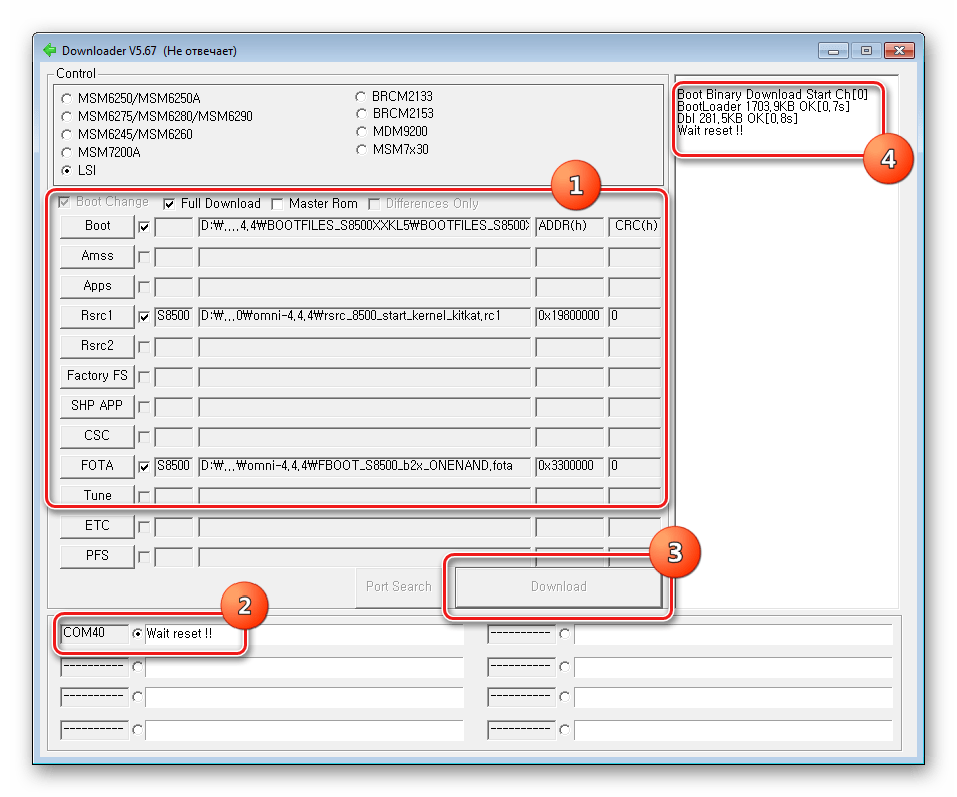957x797 pixels.
Task: Click the FOTA file path field
Action: (364, 467)
